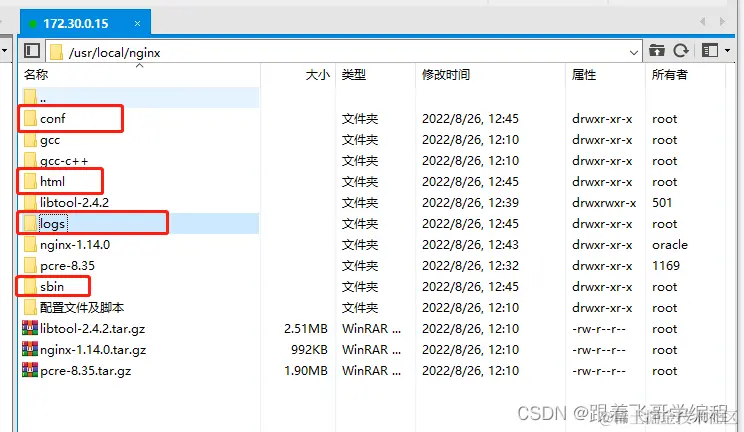This screenshot has width=744, height=432.
Task: Sort by 所有者 column header
Action: [670, 75]
